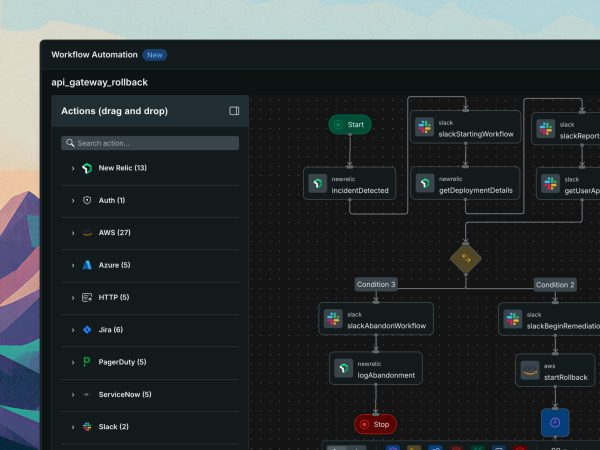This screenshot has width=600, height=450.
Task: Select the startRollback node label
Action: pyautogui.click(x=566, y=377)
